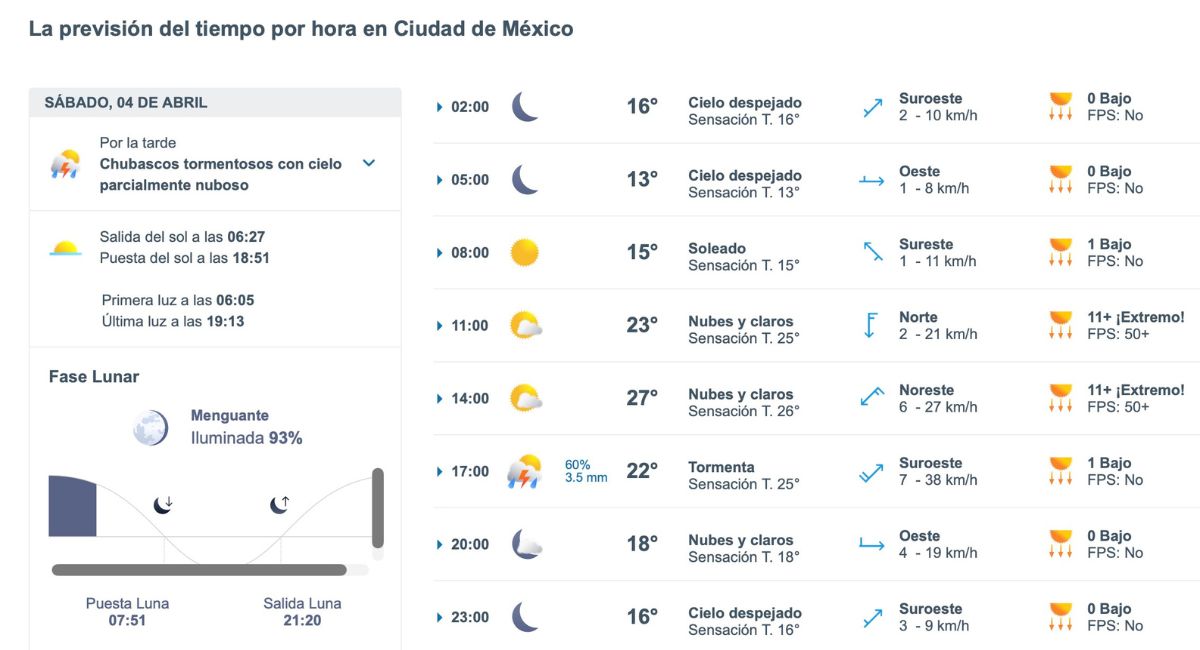
Task: Click the night clouds icon at 20:00
Action: tap(524, 543)
